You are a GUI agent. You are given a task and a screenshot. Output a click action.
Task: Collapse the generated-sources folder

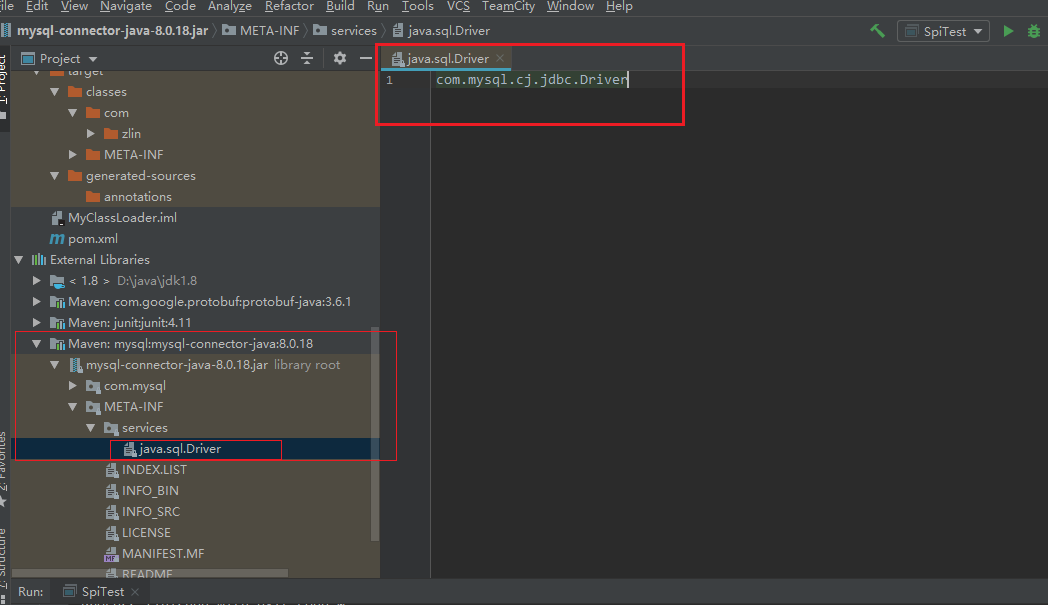coord(55,176)
